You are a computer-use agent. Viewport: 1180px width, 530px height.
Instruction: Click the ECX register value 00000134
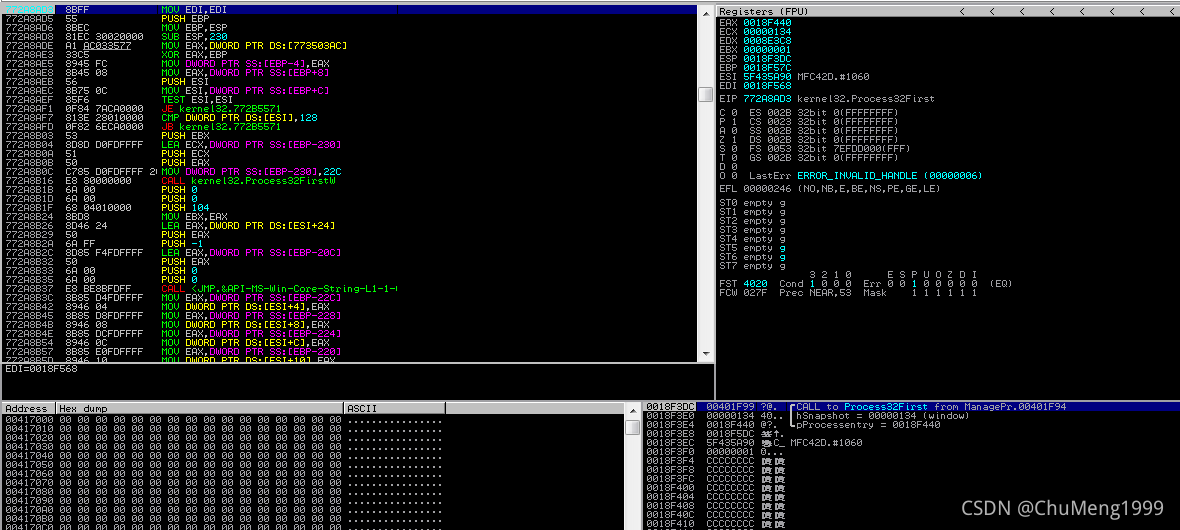[767, 32]
